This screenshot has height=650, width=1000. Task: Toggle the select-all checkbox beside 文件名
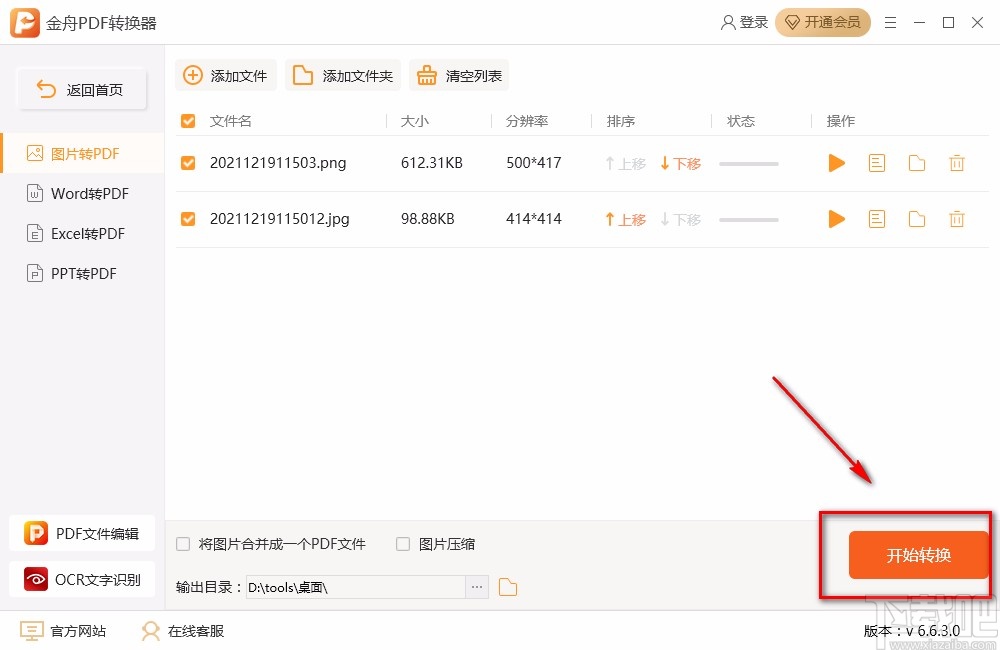point(188,121)
